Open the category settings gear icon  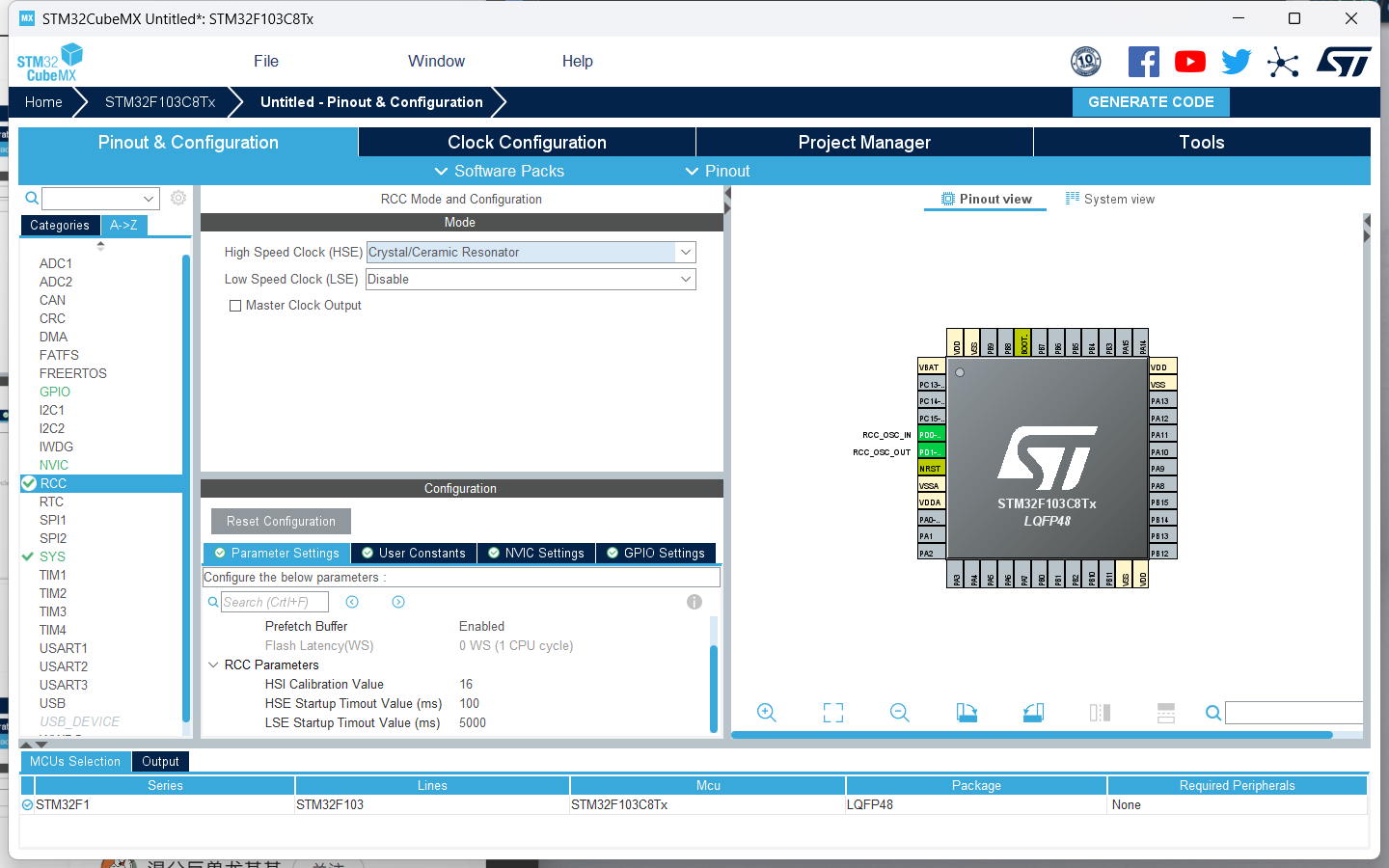178,198
